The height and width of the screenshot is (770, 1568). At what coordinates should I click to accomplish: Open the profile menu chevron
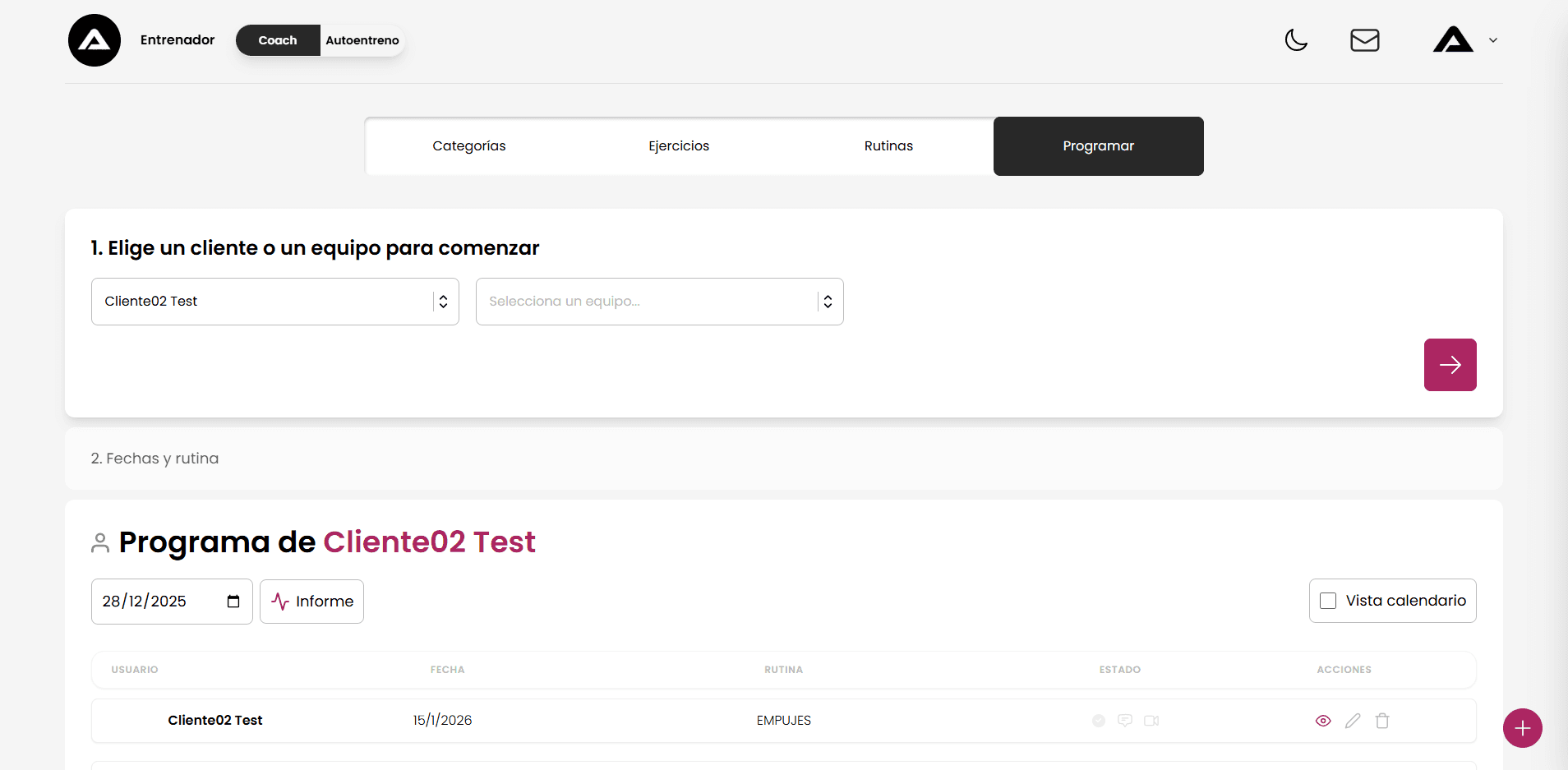(1493, 40)
